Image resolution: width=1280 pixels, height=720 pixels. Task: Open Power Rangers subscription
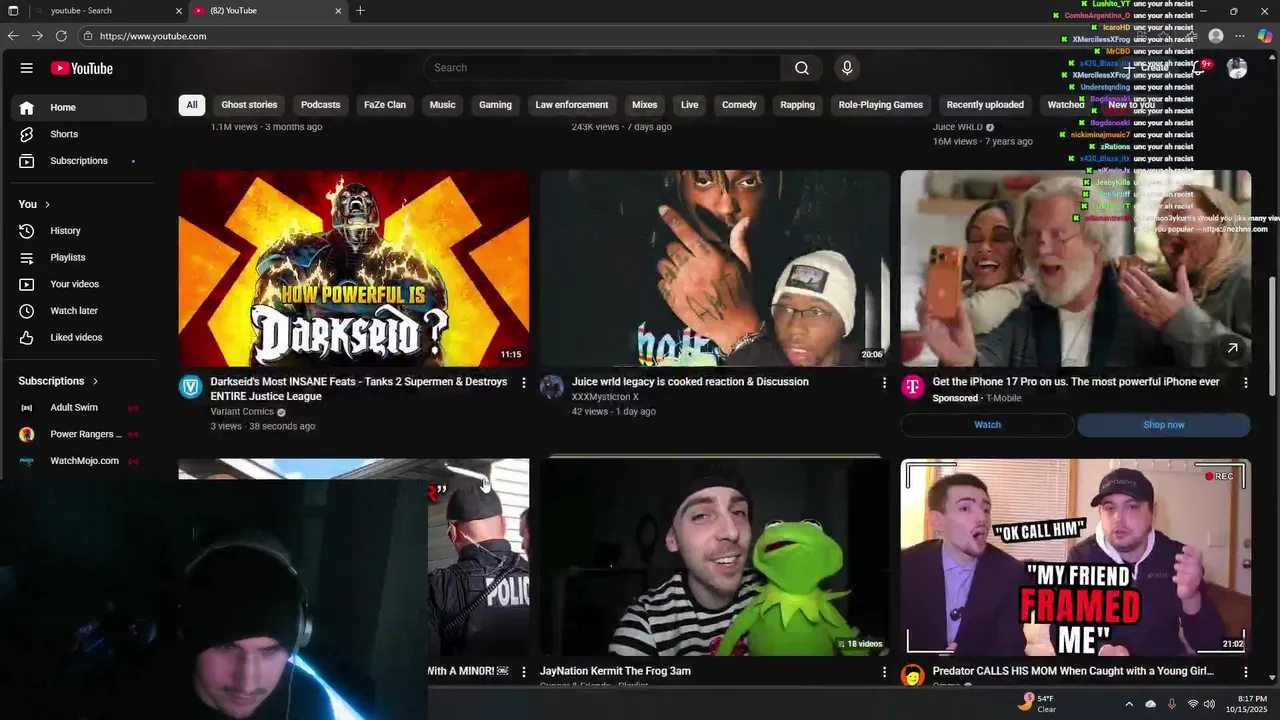coord(79,434)
